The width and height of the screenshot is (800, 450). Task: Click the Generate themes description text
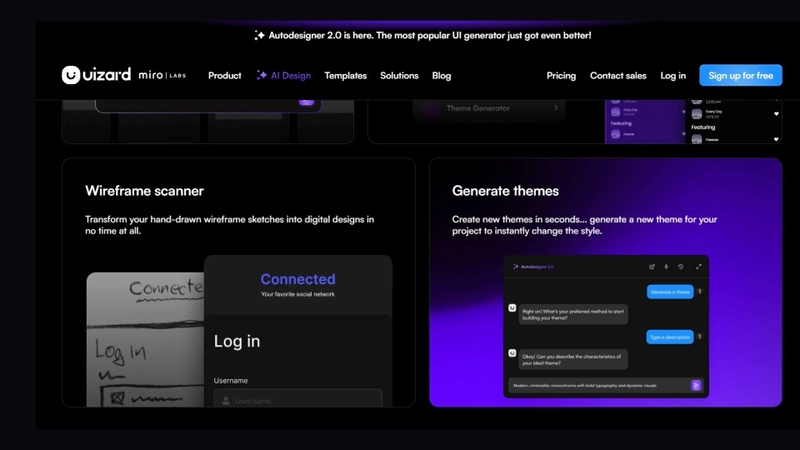pos(585,225)
